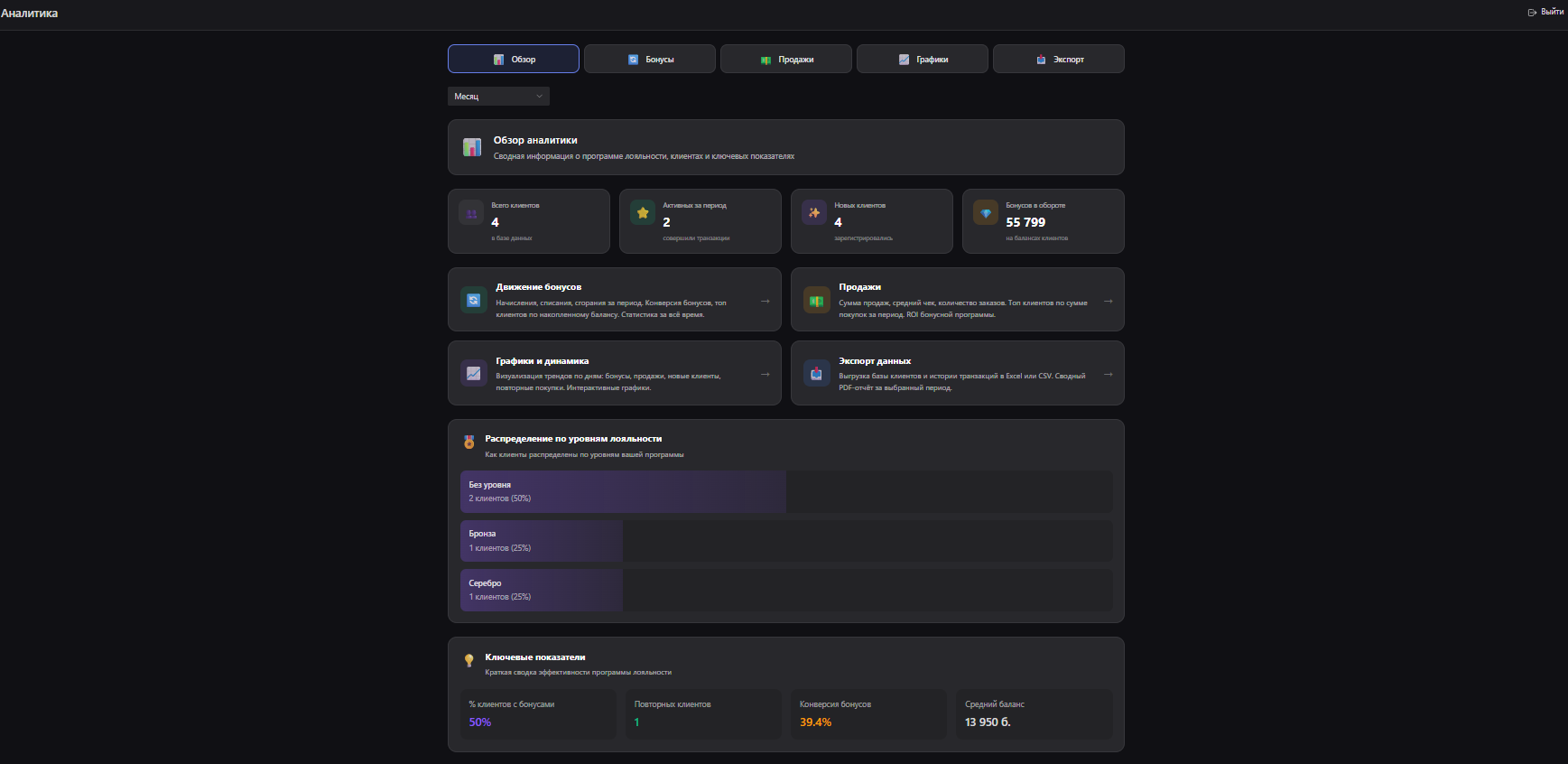Open the Экспорт tab

(1059, 60)
